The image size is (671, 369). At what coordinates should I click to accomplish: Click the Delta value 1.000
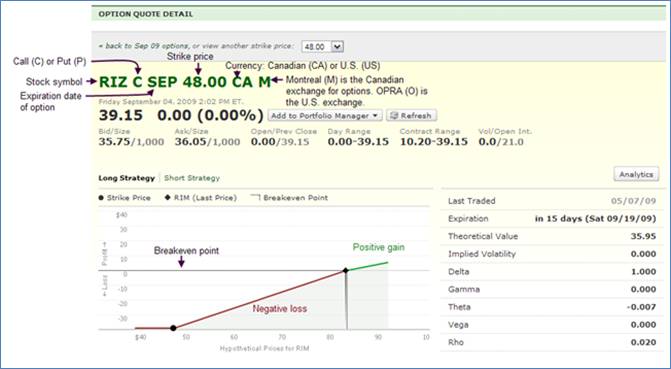pyautogui.click(x=643, y=272)
